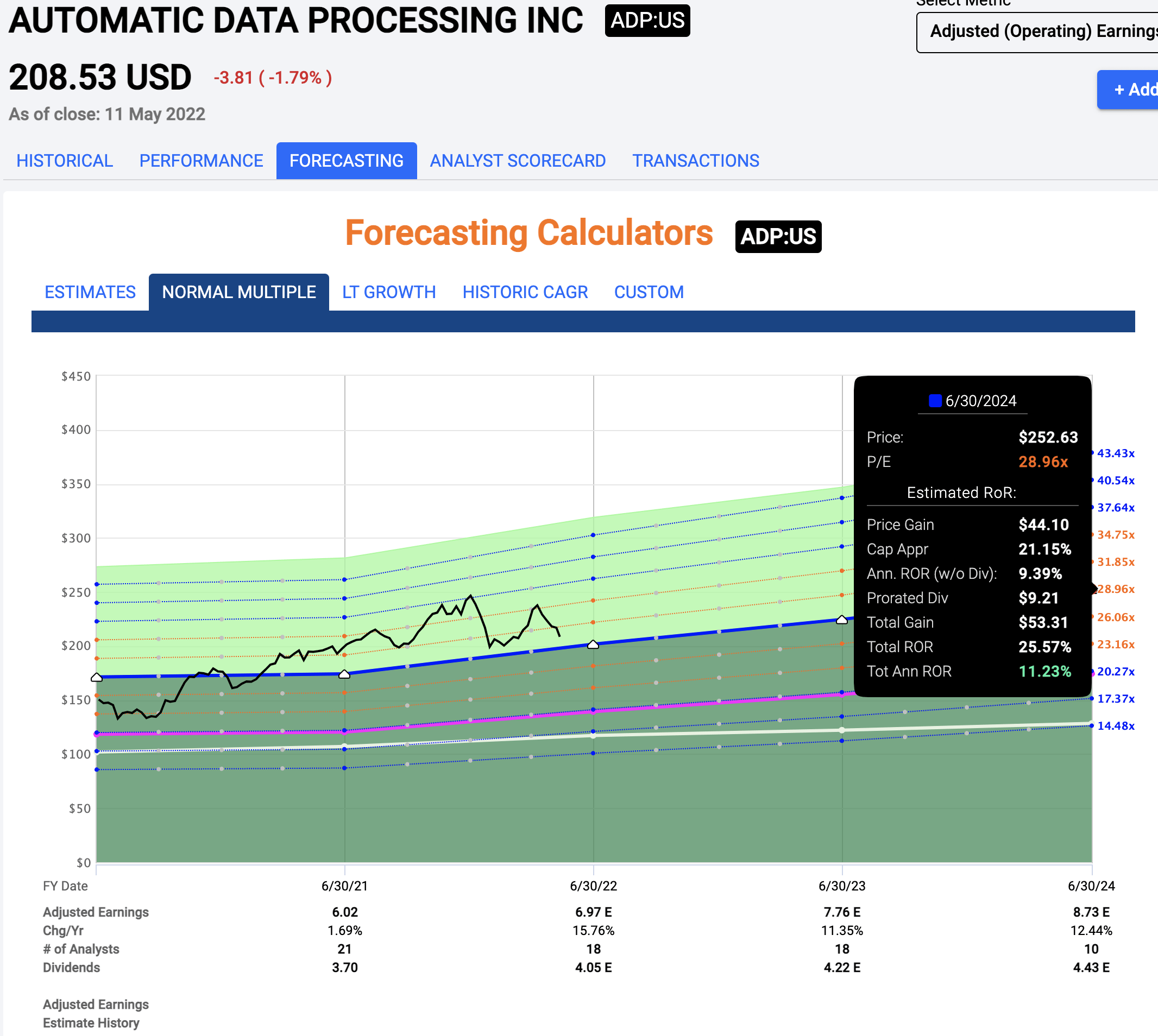Click the 20.27x multiple label
Image resolution: width=1158 pixels, height=1036 pixels.
point(1116,672)
